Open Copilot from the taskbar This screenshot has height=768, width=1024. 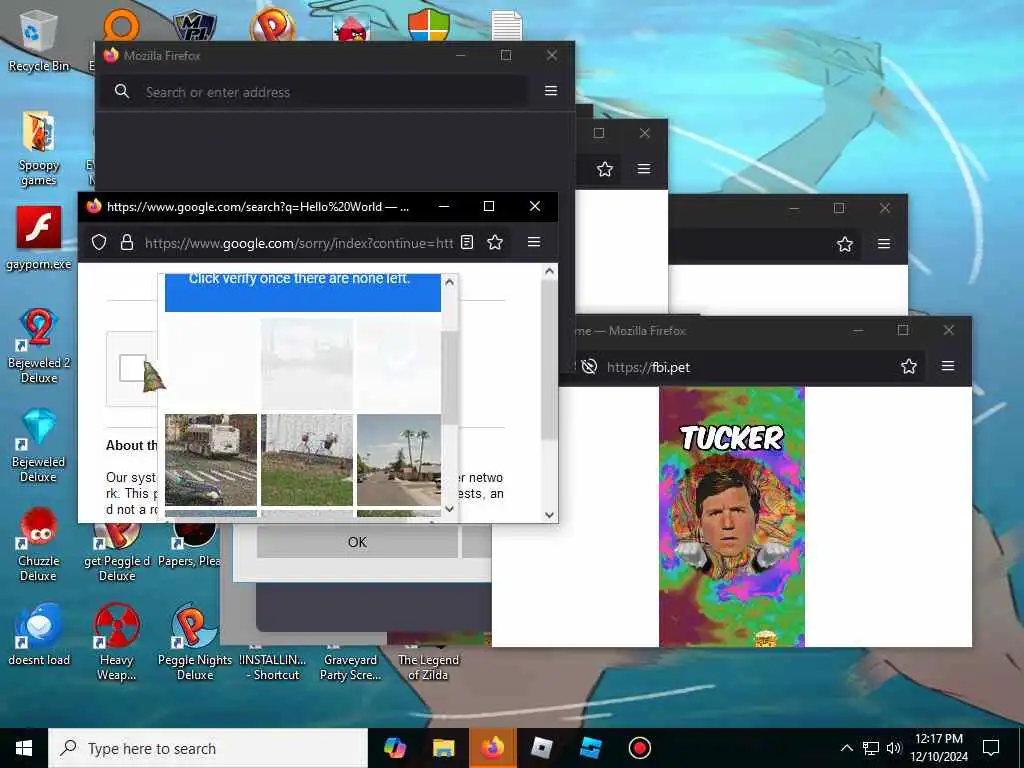click(395, 748)
